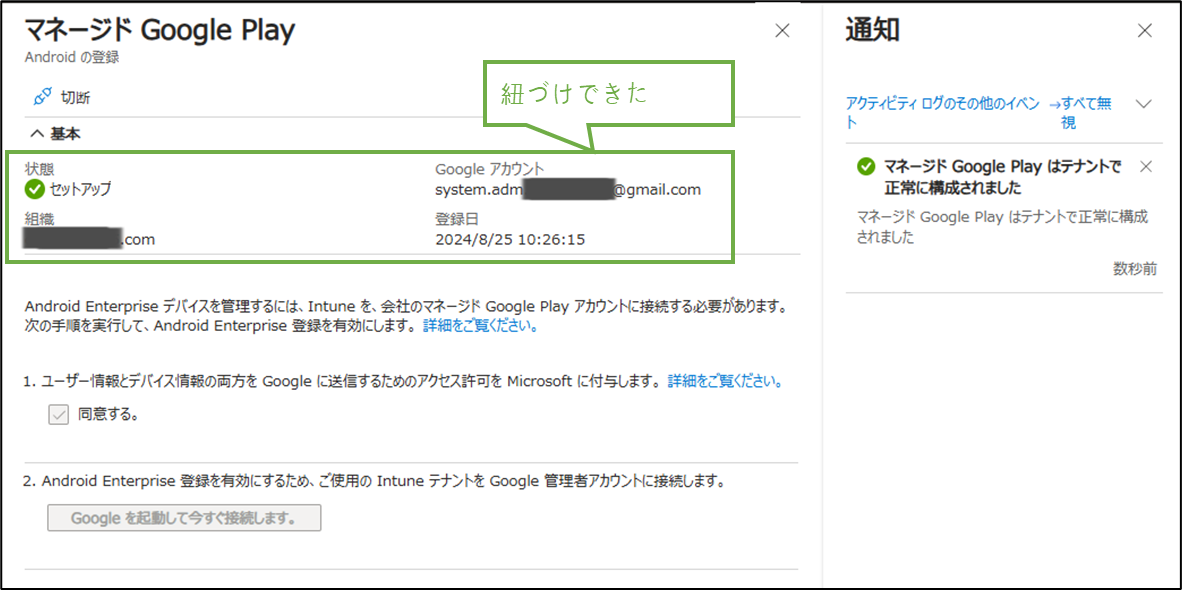
Task: Open 詳細をご覧ください link after Android Enterprise text
Action: [480, 327]
